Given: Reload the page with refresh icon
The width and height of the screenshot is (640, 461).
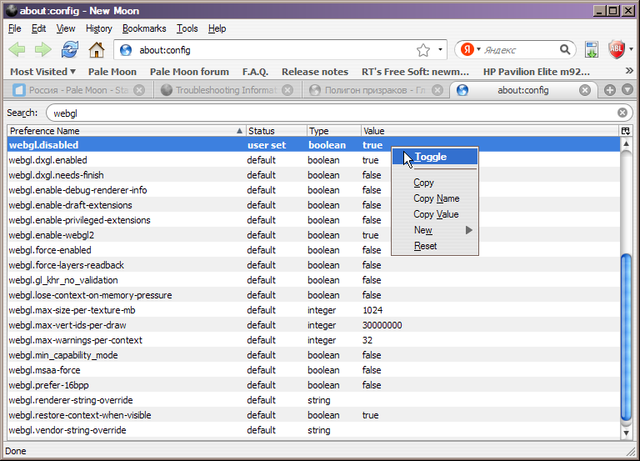Looking at the screenshot, I should [x=70, y=50].
